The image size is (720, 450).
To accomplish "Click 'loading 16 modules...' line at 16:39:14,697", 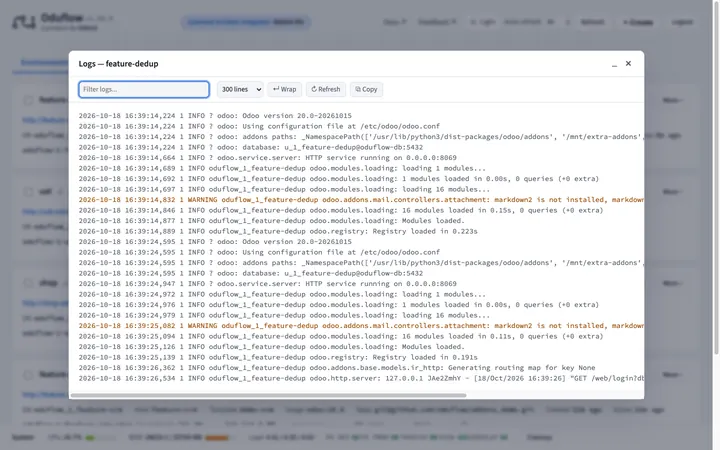I will click(x=284, y=189).
